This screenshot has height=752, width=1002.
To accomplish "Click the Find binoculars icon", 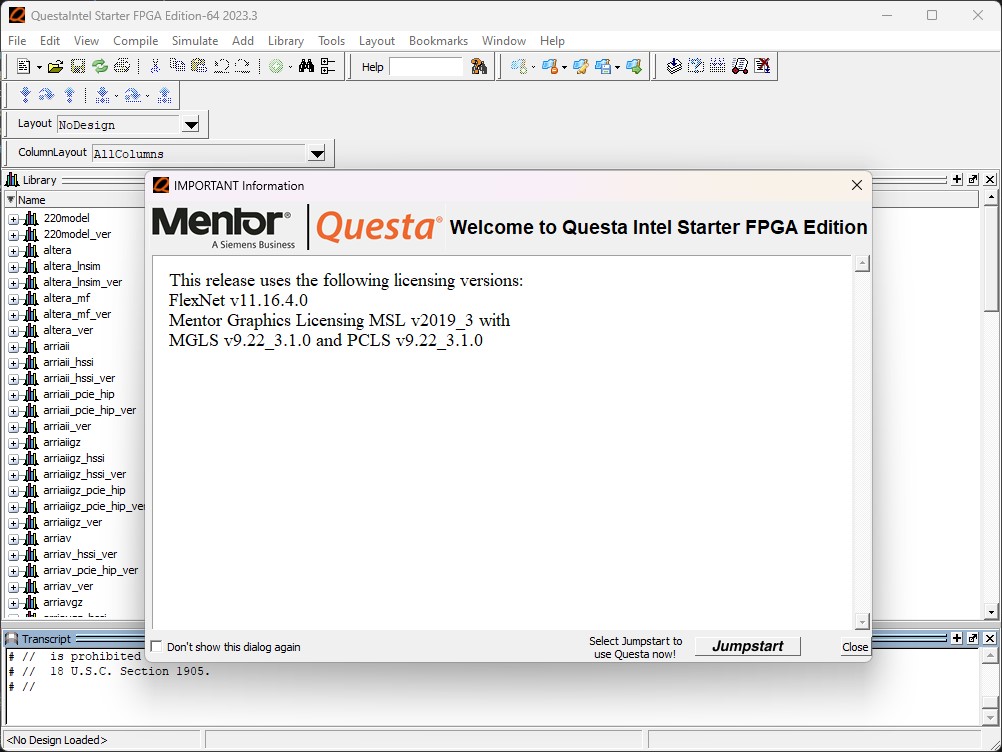I will pyautogui.click(x=306, y=66).
